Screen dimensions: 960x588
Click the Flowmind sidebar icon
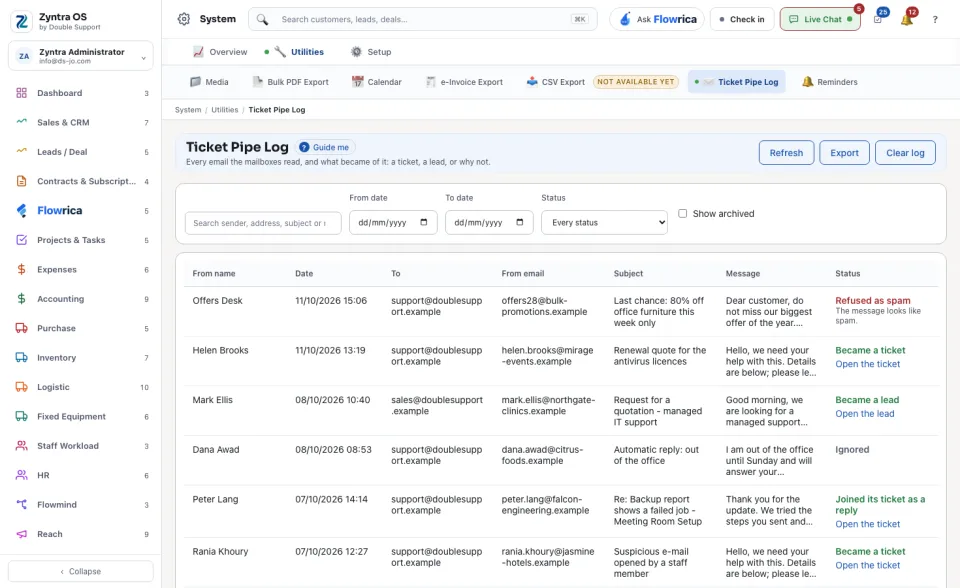(21, 505)
